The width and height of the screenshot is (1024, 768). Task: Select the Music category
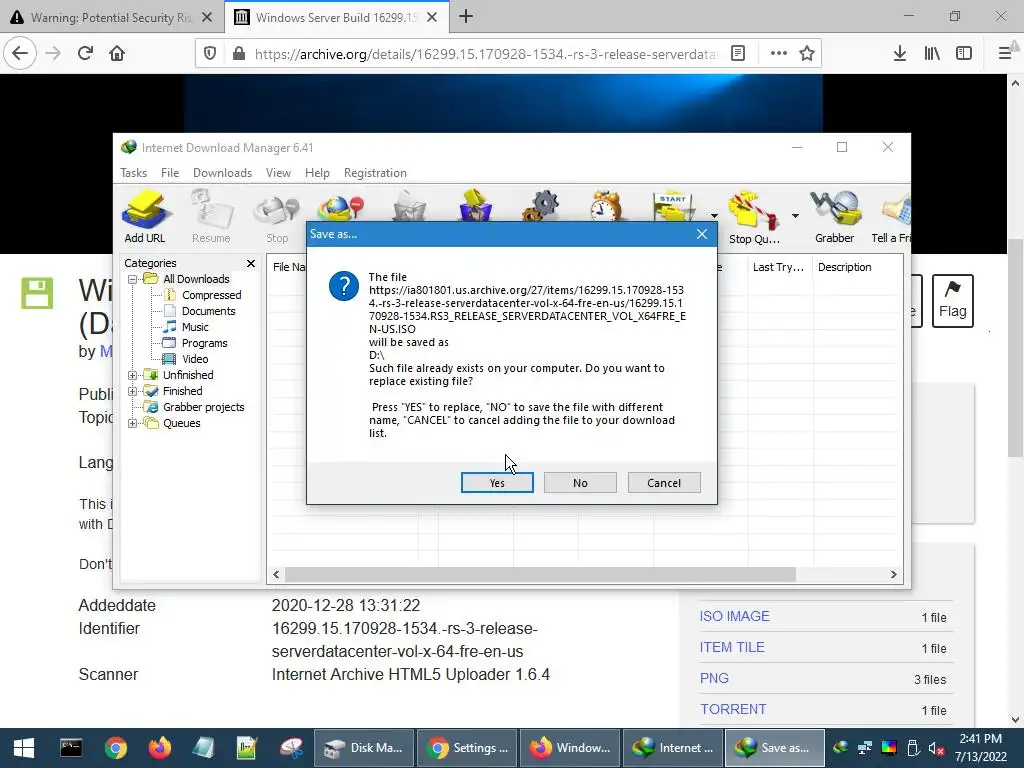pos(195,327)
